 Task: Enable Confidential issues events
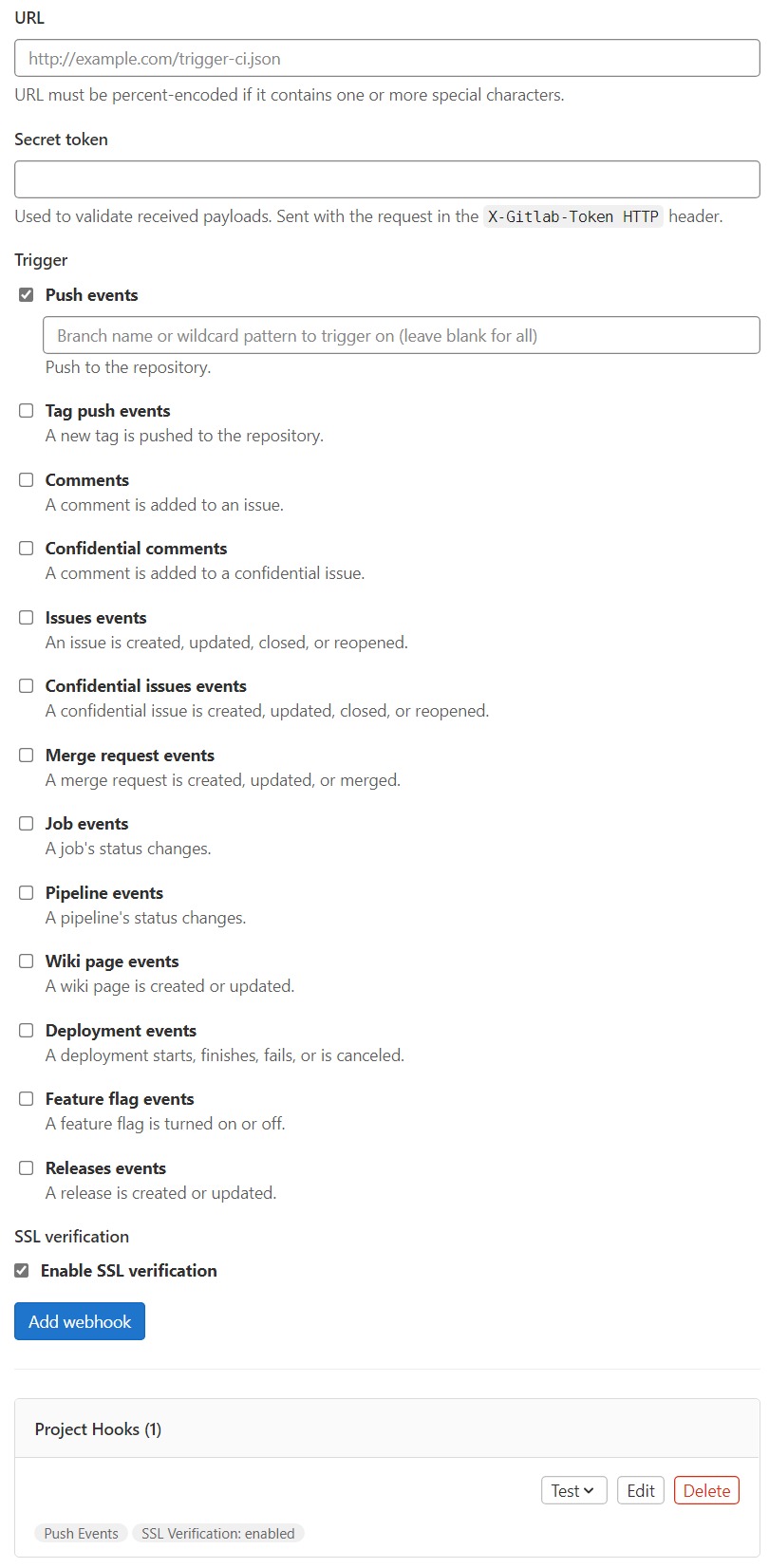tap(26, 685)
